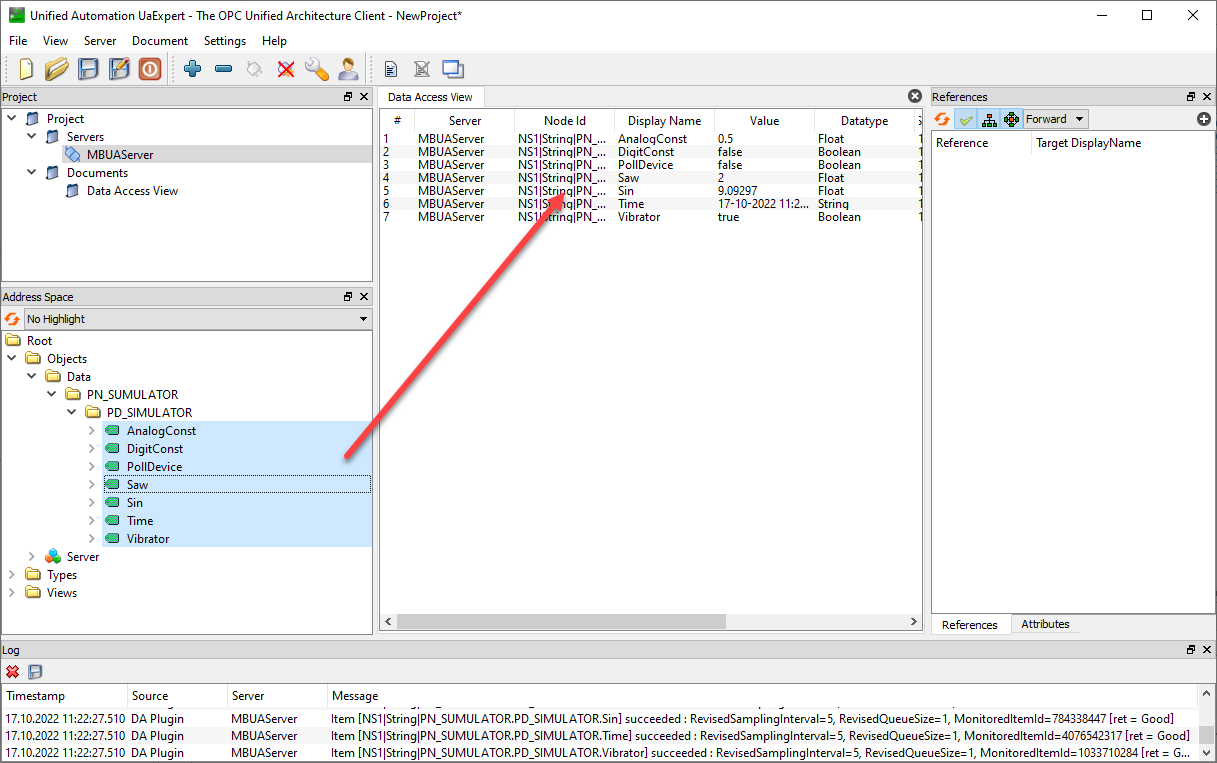This screenshot has height=763, width=1217.
Task: Disconnect server using red-X plug icon
Action: click(286, 69)
